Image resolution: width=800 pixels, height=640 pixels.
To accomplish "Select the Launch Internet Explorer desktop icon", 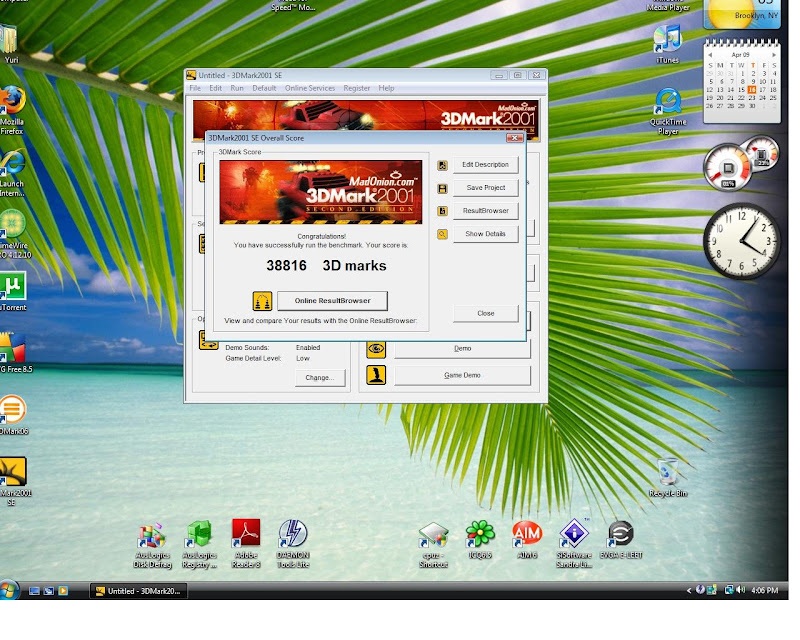I will tap(12, 174).
